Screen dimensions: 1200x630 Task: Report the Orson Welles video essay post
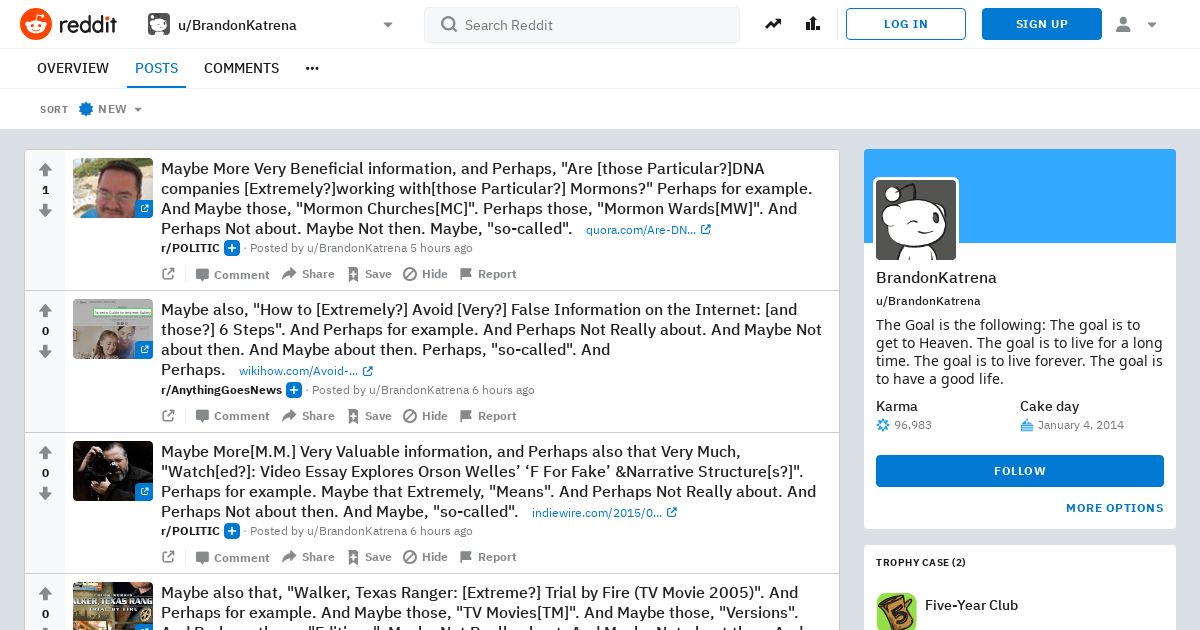pos(488,557)
